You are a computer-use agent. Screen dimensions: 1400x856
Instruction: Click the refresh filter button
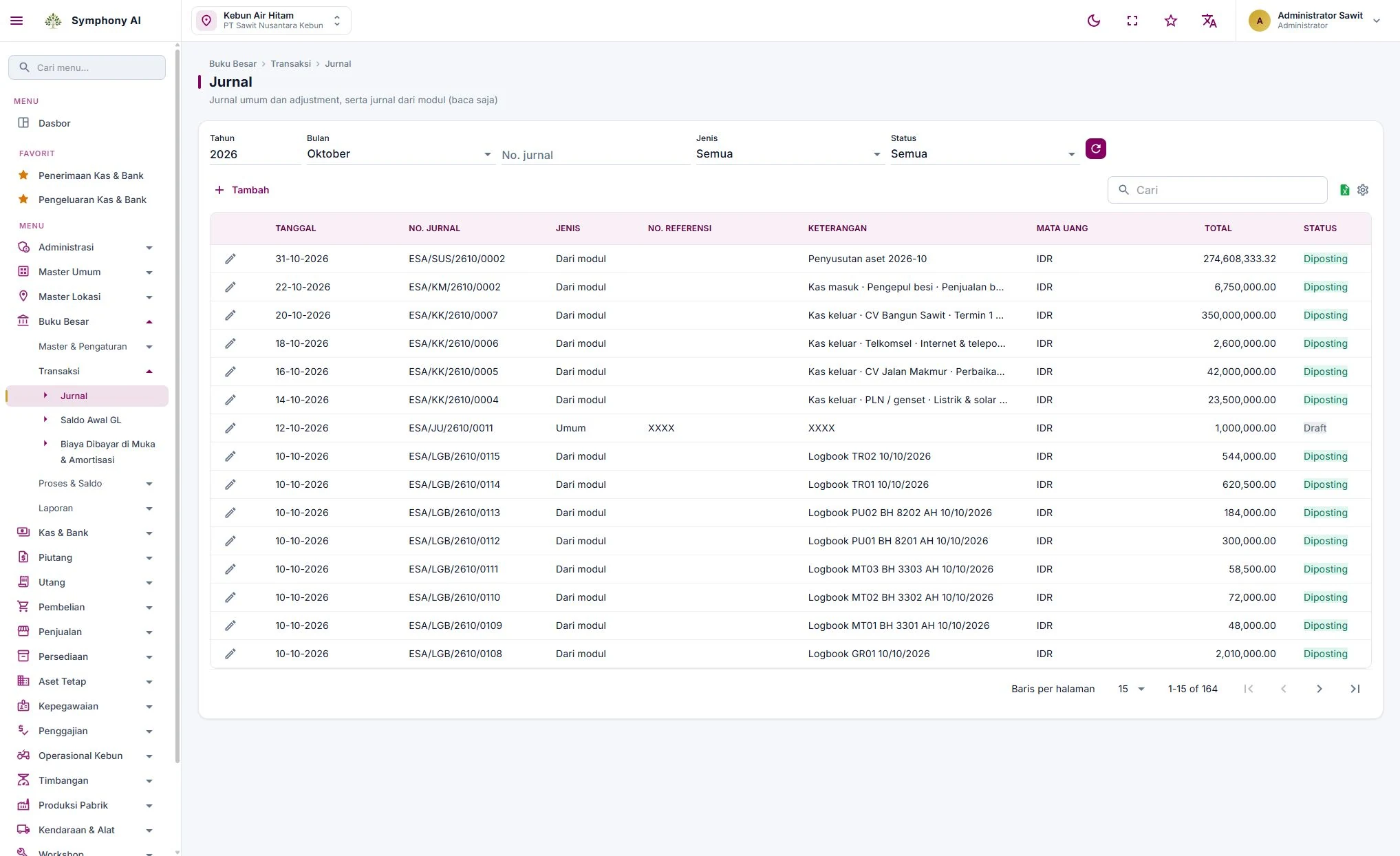(x=1096, y=149)
